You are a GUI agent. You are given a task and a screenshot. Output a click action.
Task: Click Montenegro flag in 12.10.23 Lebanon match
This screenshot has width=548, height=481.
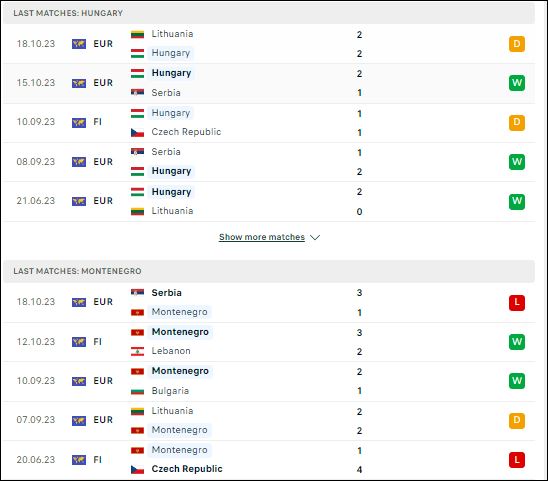tap(137, 332)
